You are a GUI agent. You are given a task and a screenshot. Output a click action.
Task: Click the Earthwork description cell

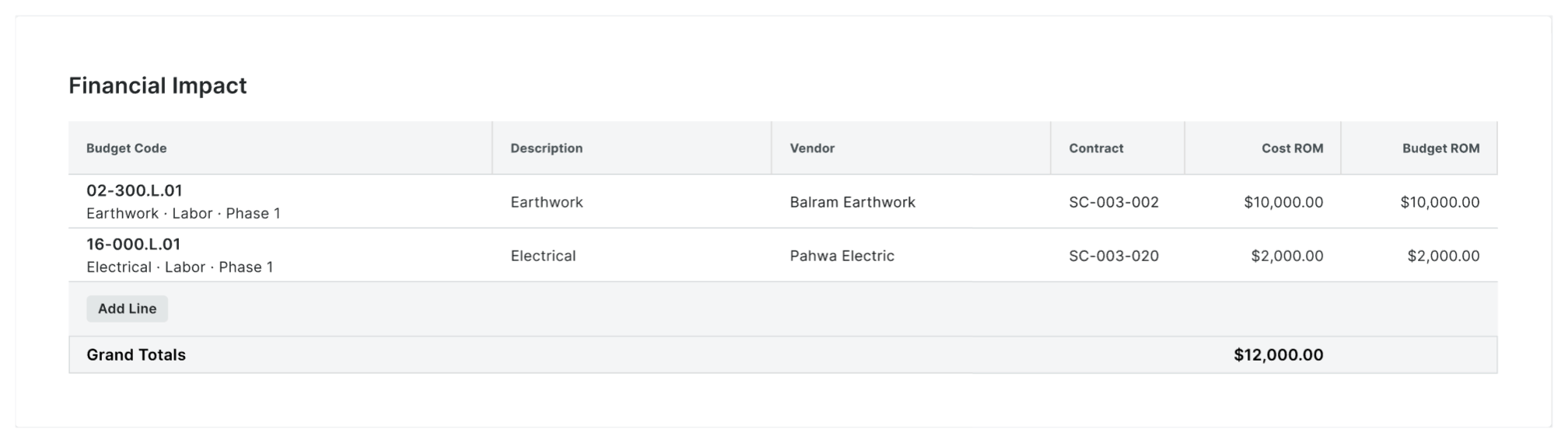547,202
